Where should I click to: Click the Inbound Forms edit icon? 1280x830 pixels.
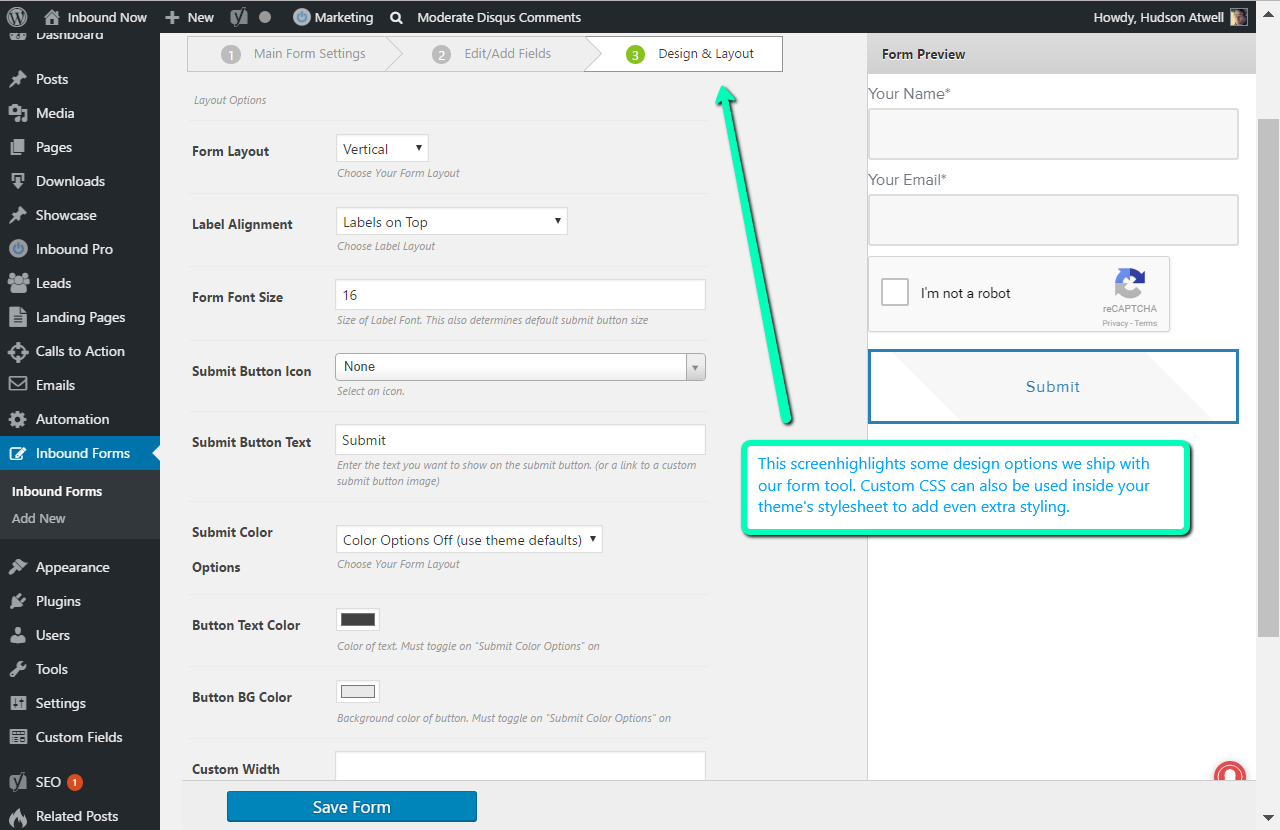tap(18, 453)
